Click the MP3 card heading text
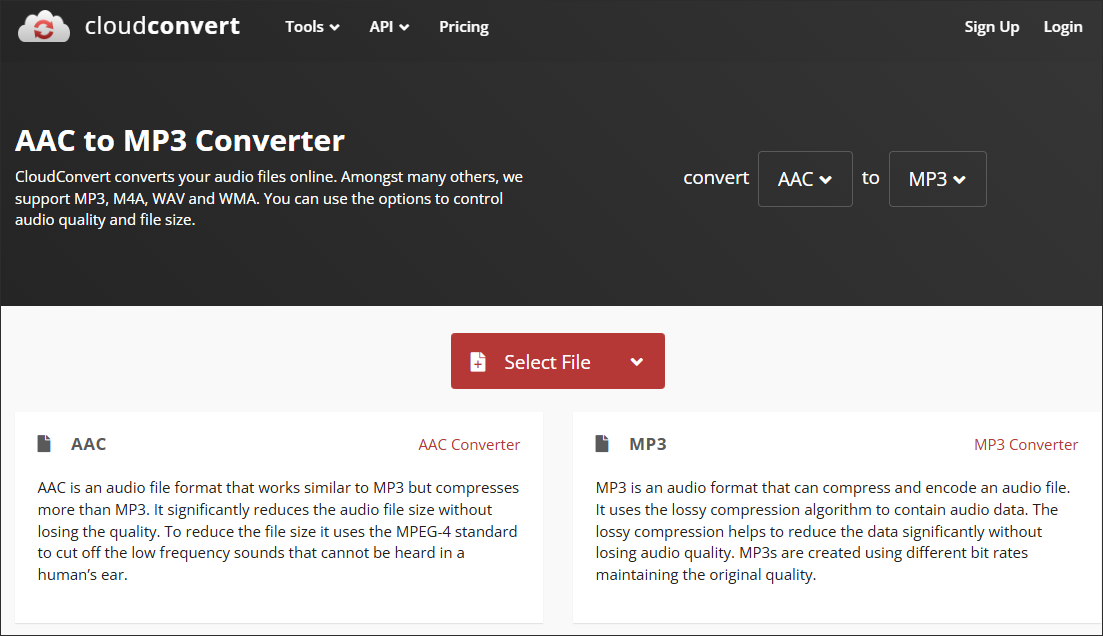The image size is (1103, 636). point(648,444)
